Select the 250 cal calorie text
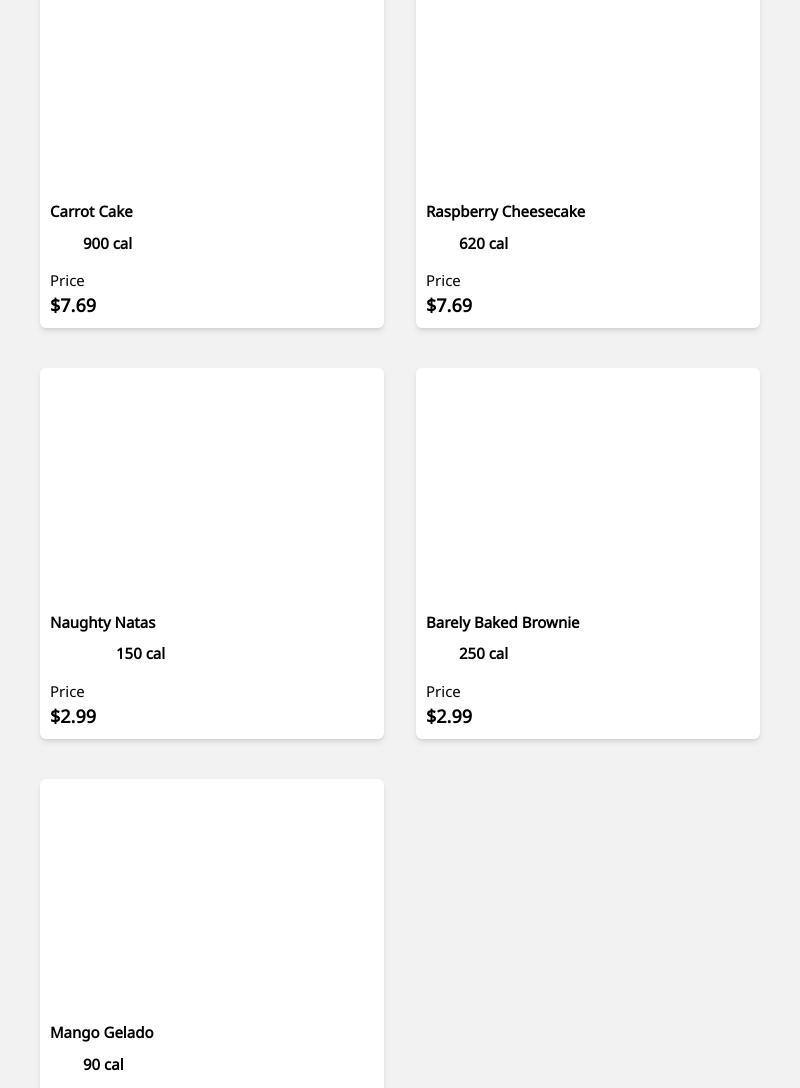 tap(483, 654)
